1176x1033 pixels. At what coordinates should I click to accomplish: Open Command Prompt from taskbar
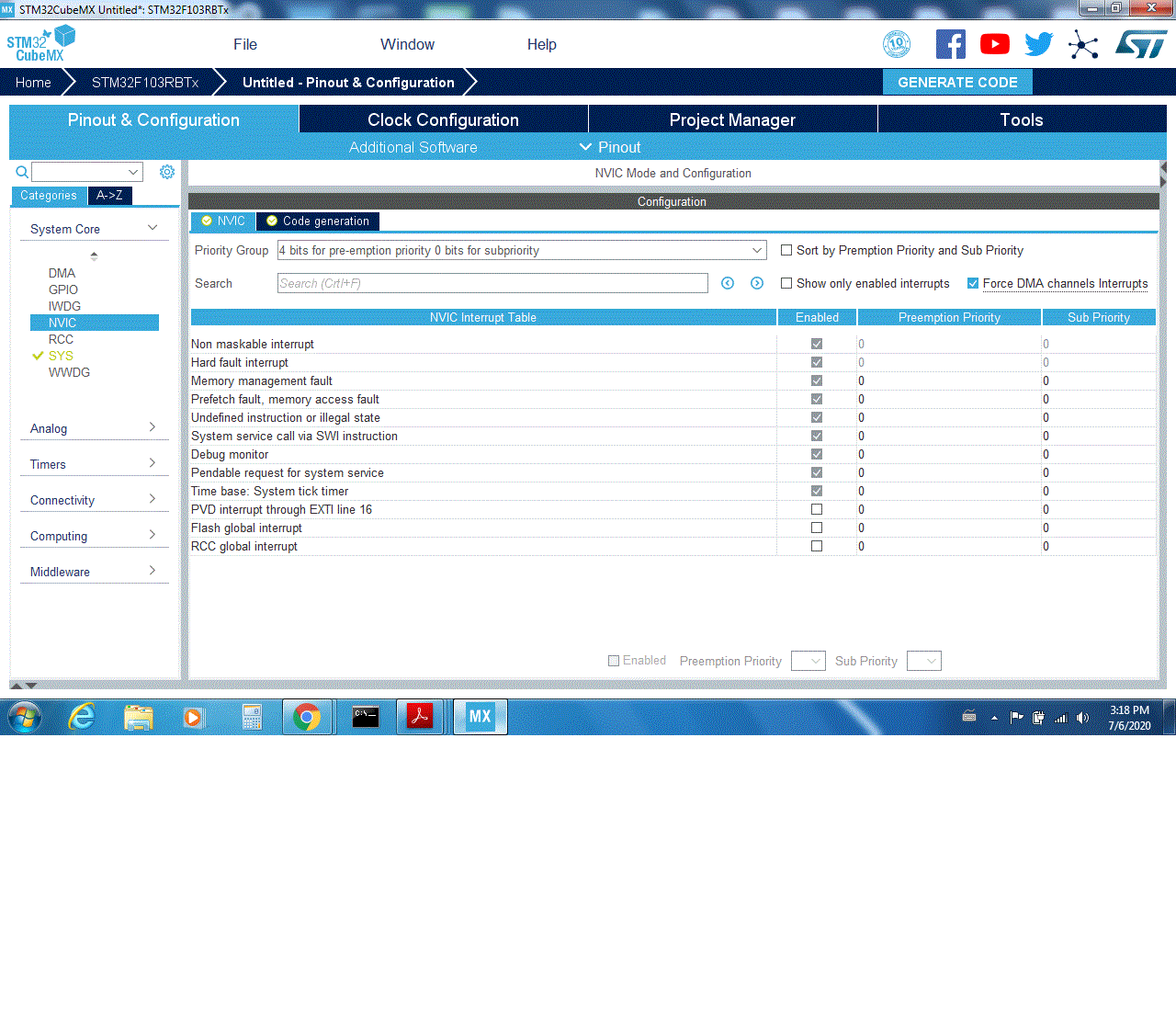366,717
